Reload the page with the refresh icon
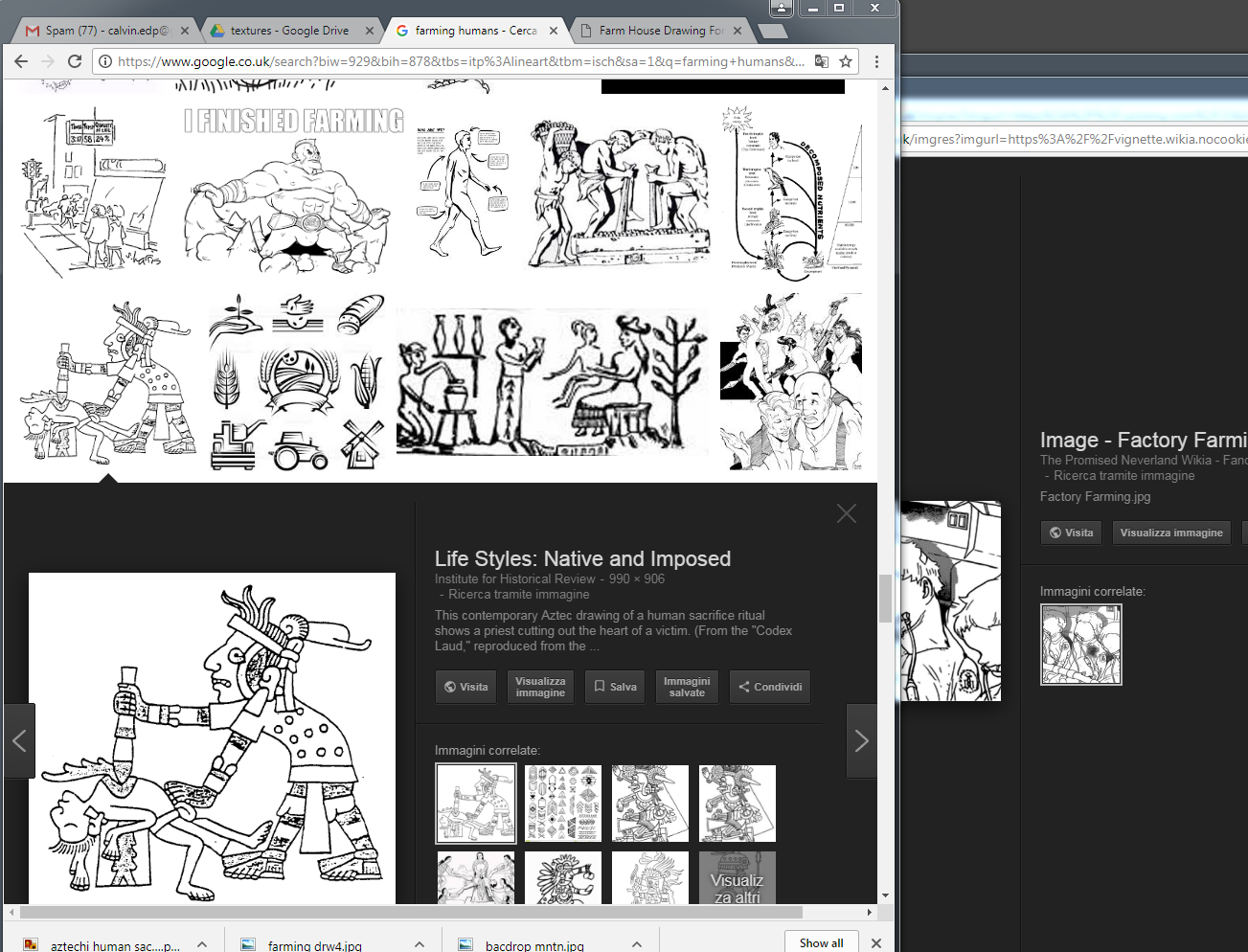This screenshot has height=952, width=1248. coord(75,61)
